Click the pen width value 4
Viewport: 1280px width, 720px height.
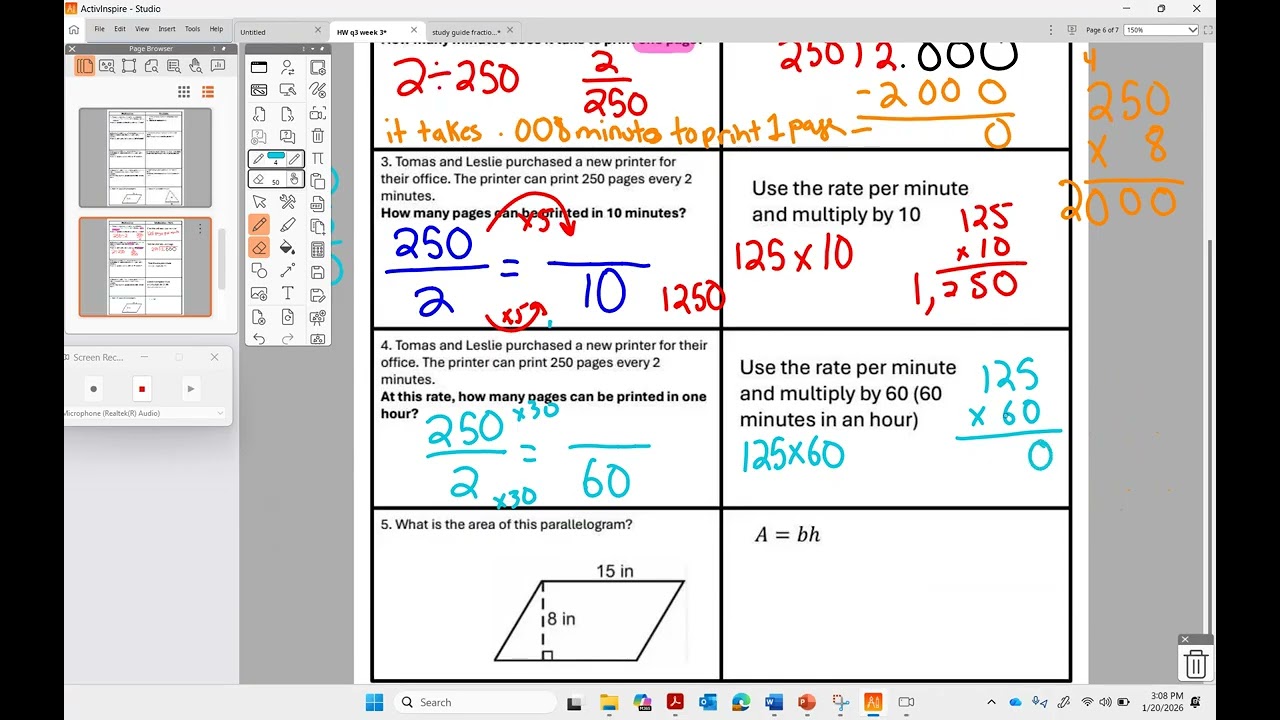click(x=276, y=163)
